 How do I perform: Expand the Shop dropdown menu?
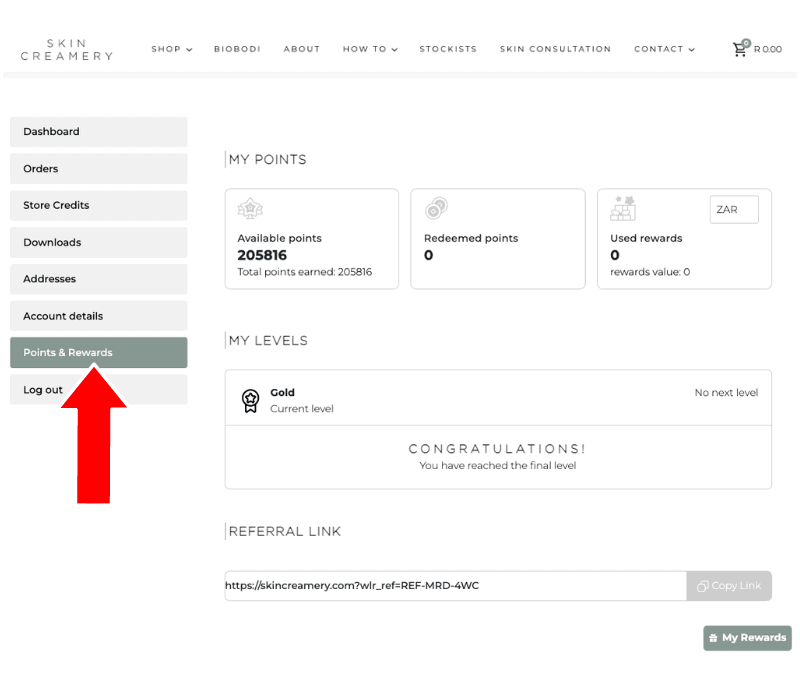(x=171, y=49)
